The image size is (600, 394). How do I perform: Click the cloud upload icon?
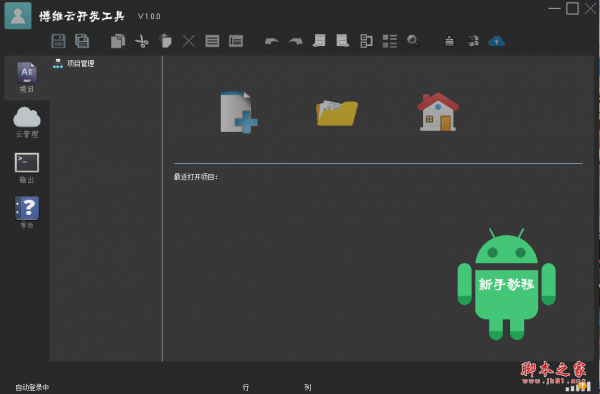pyautogui.click(x=496, y=41)
